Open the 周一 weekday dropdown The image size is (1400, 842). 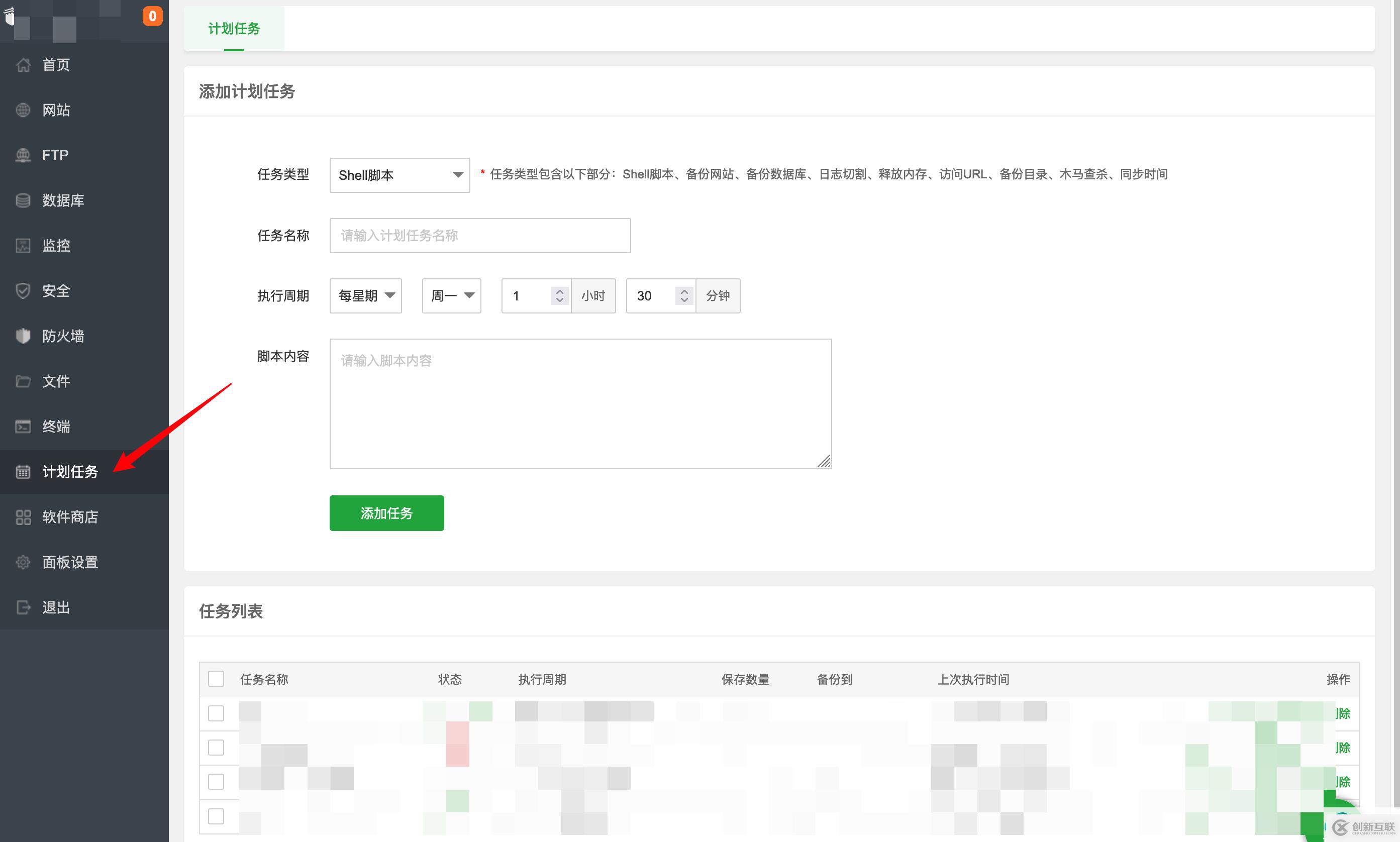click(451, 295)
